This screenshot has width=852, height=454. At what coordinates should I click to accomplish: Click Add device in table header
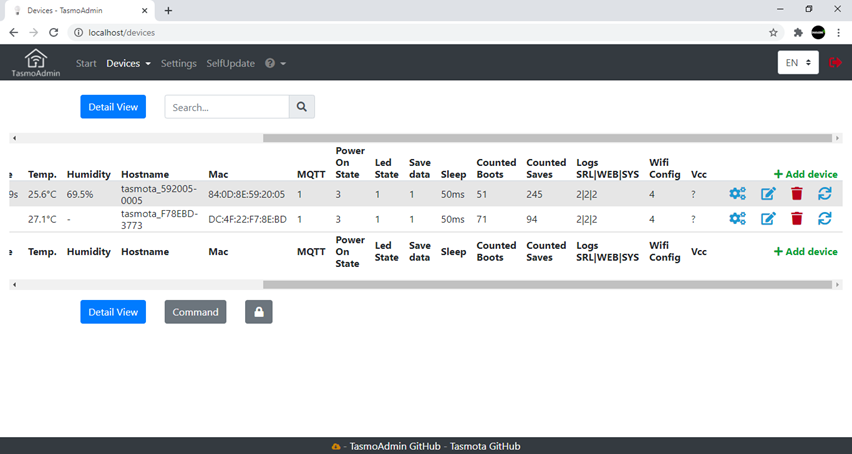[x=805, y=174]
